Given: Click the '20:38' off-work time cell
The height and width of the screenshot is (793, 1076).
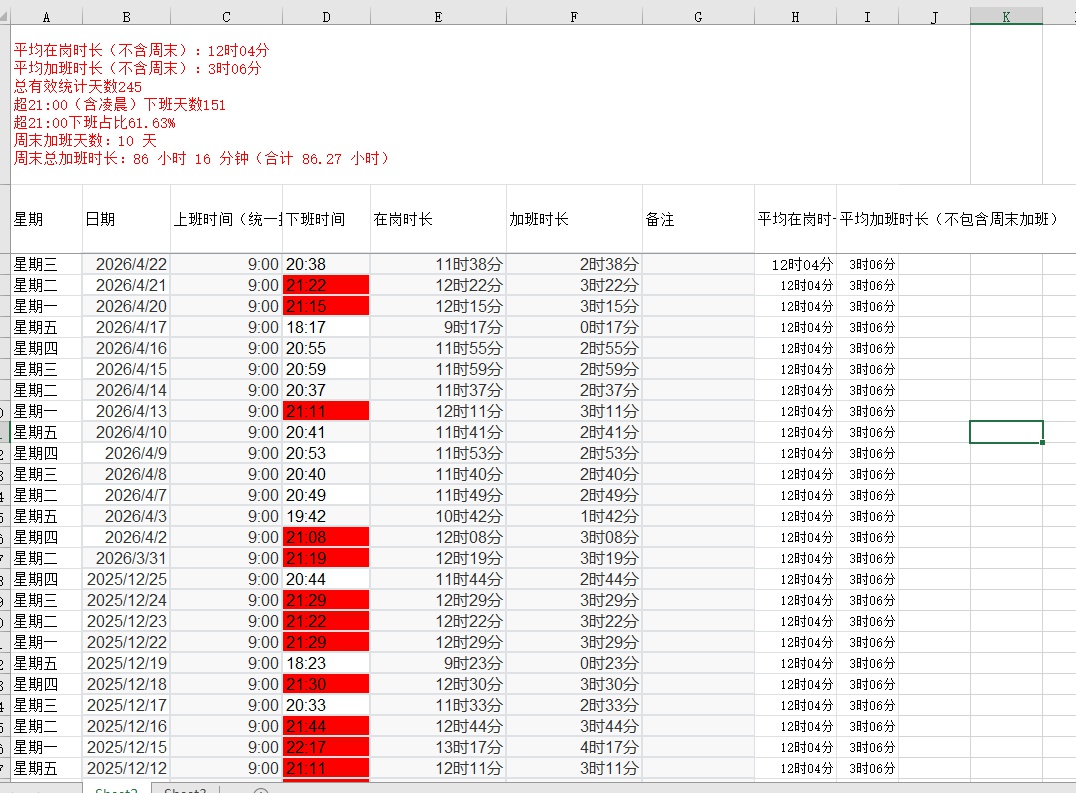Looking at the screenshot, I should tap(326, 264).
